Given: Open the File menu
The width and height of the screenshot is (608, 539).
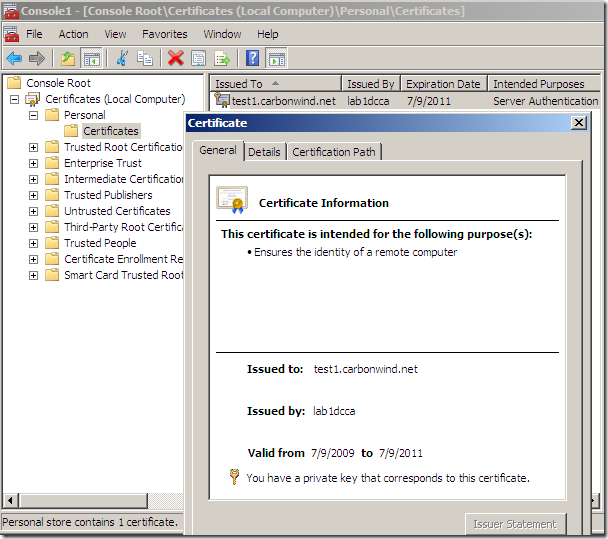Looking at the screenshot, I should [34, 34].
